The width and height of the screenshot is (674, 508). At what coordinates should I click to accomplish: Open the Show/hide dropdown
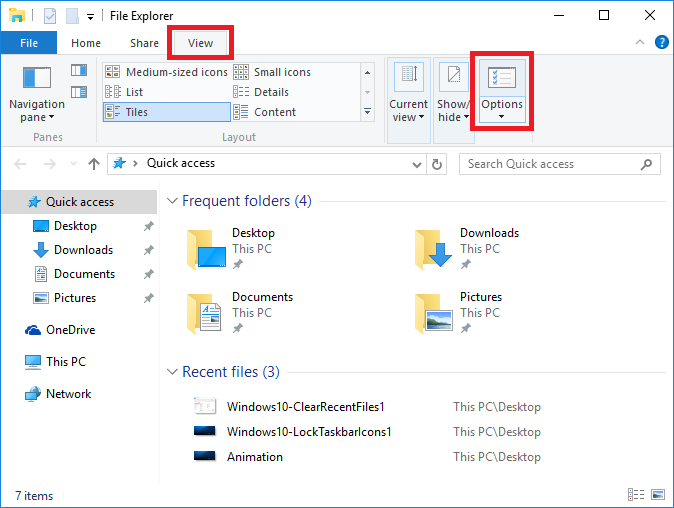[453, 100]
